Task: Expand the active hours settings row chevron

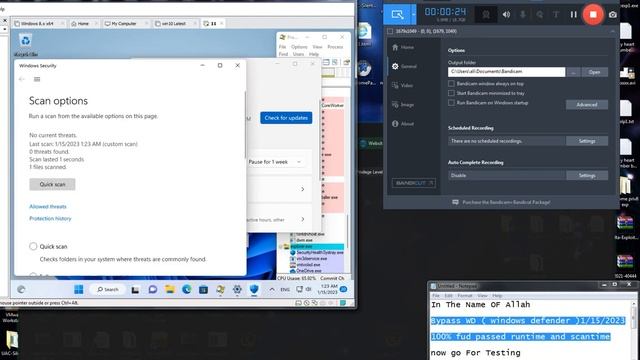Action: click(x=302, y=219)
